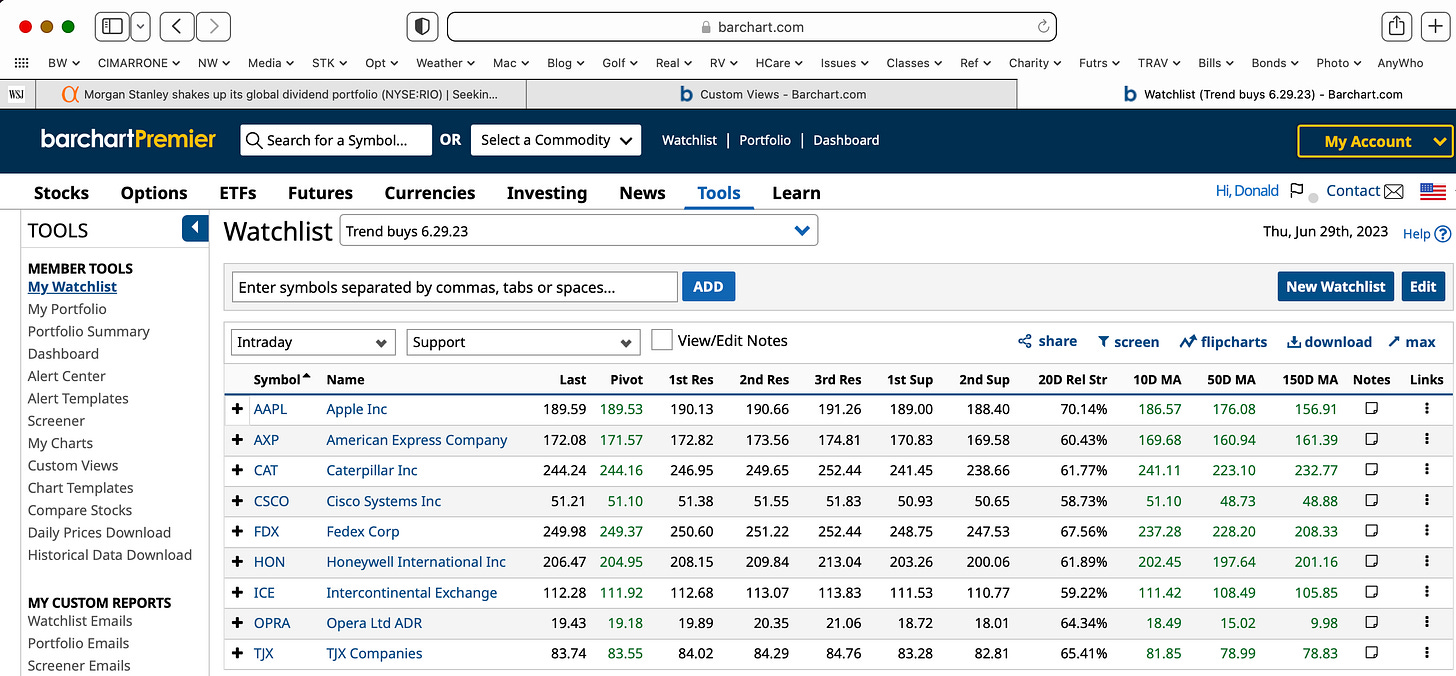Download the watchlist data
Screen dimensions: 1456x676
pyautogui.click(x=1329, y=341)
